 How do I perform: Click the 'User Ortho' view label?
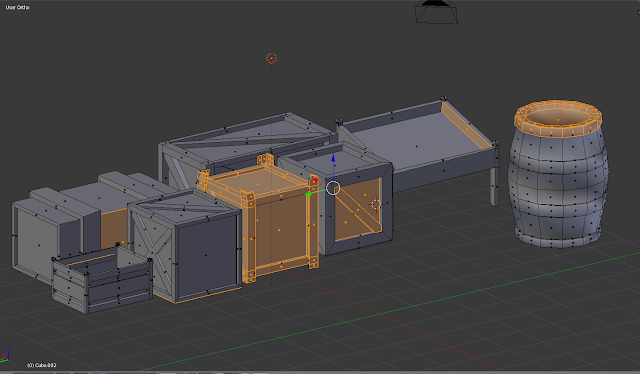(18, 7)
